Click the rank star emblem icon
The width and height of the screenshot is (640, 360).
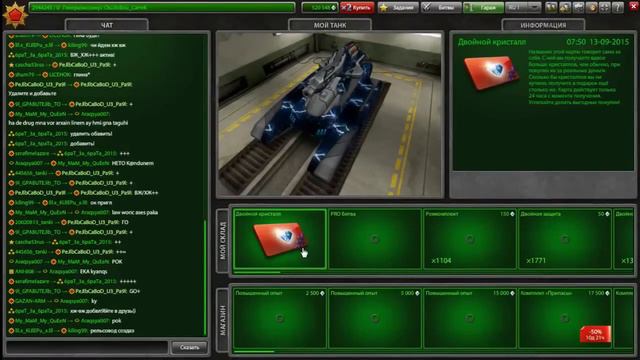coord(15,15)
